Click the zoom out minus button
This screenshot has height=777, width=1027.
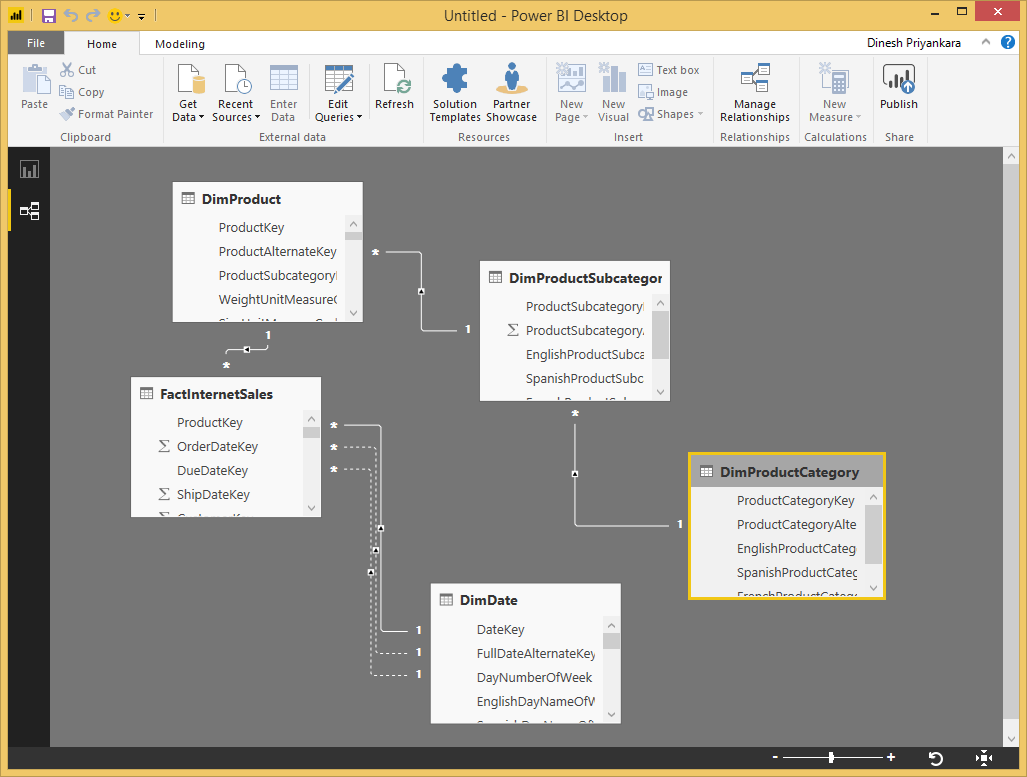(x=775, y=757)
